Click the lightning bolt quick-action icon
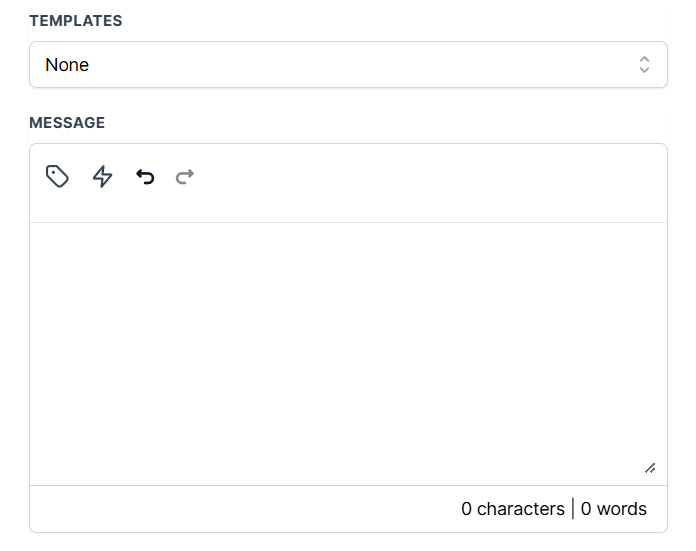Viewport: 696px width, 551px height. pyautogui.click(x=102, y=176)
